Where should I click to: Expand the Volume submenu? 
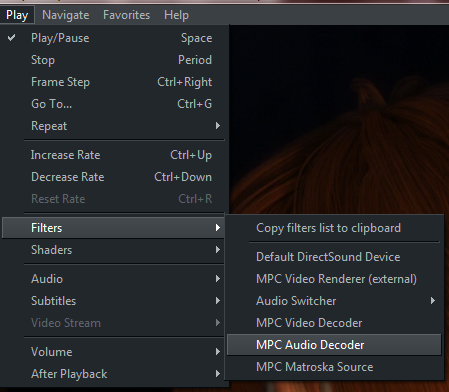click(114, 352)
